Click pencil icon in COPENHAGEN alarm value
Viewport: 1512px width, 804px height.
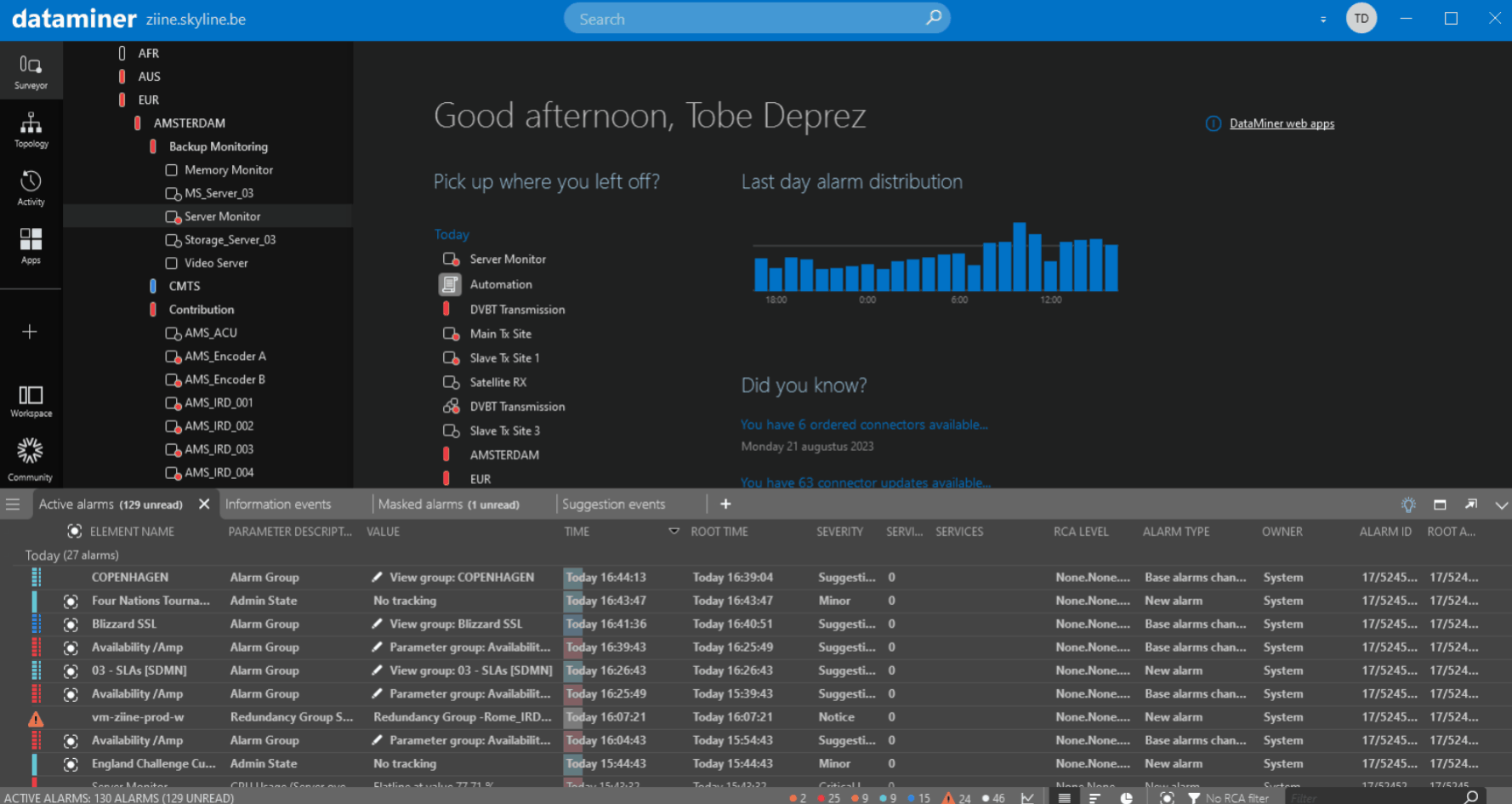click(378, 577)
